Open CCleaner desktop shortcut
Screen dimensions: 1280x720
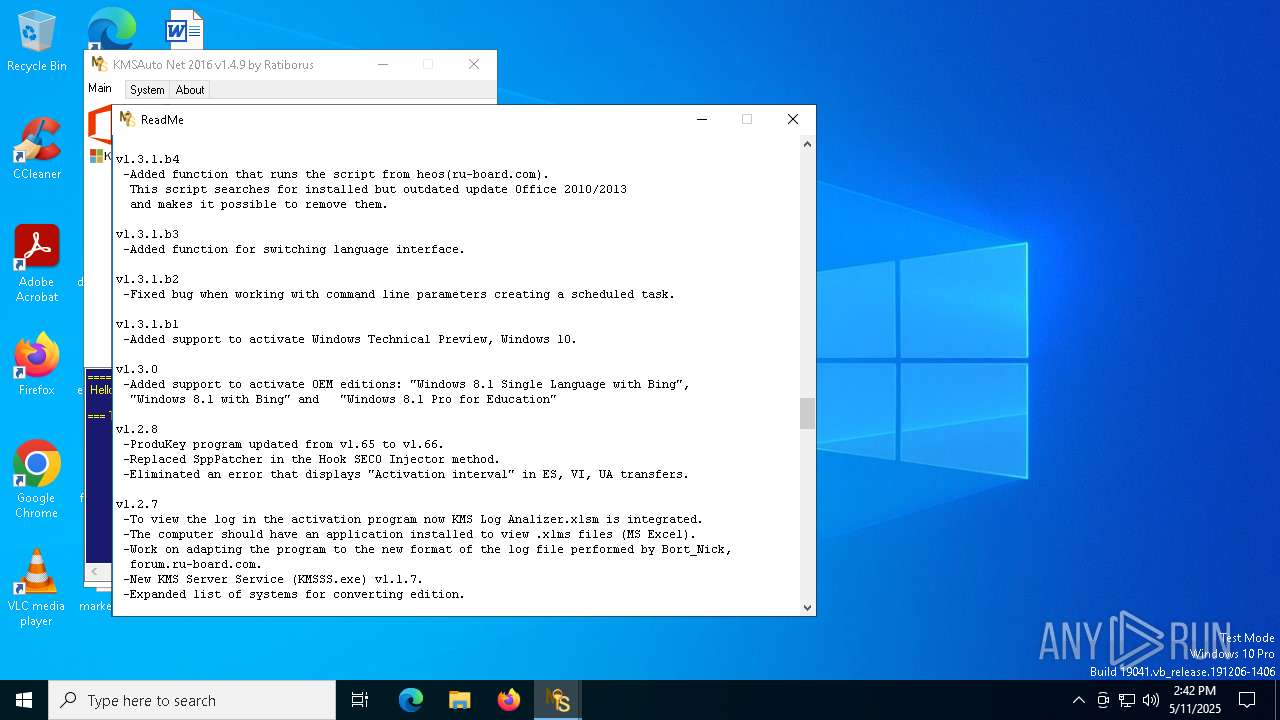[x=37, y=149]
